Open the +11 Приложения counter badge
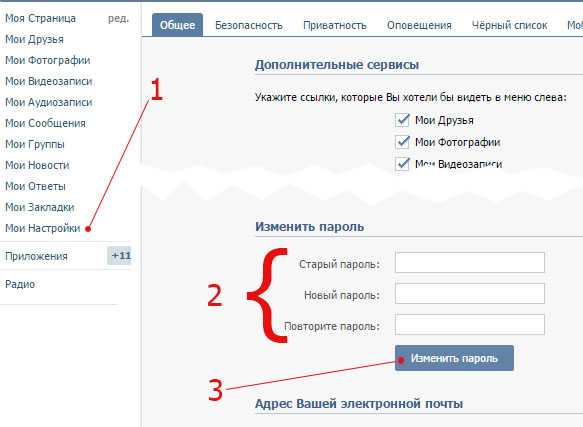 point(119,256)
